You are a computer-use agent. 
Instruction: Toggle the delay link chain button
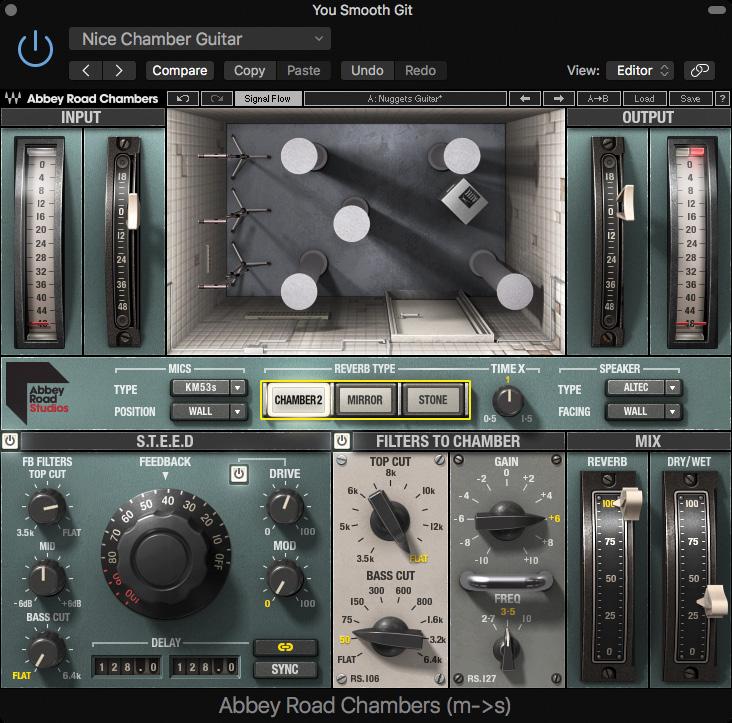click(285, 647)
